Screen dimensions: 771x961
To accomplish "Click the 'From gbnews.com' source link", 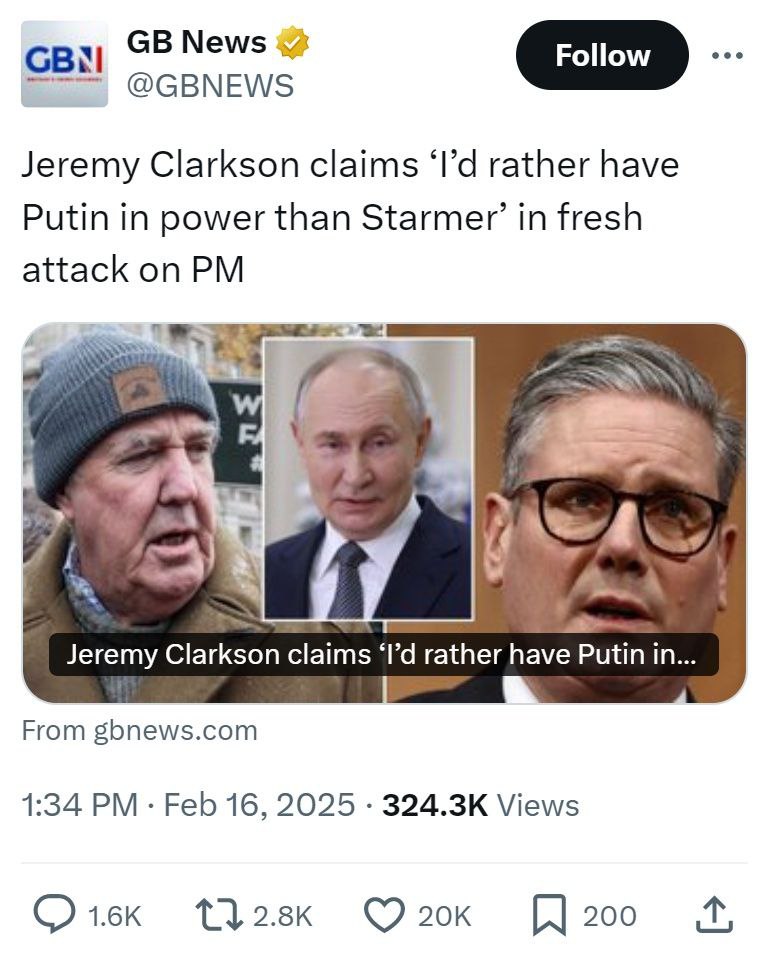I will [140, 731].
